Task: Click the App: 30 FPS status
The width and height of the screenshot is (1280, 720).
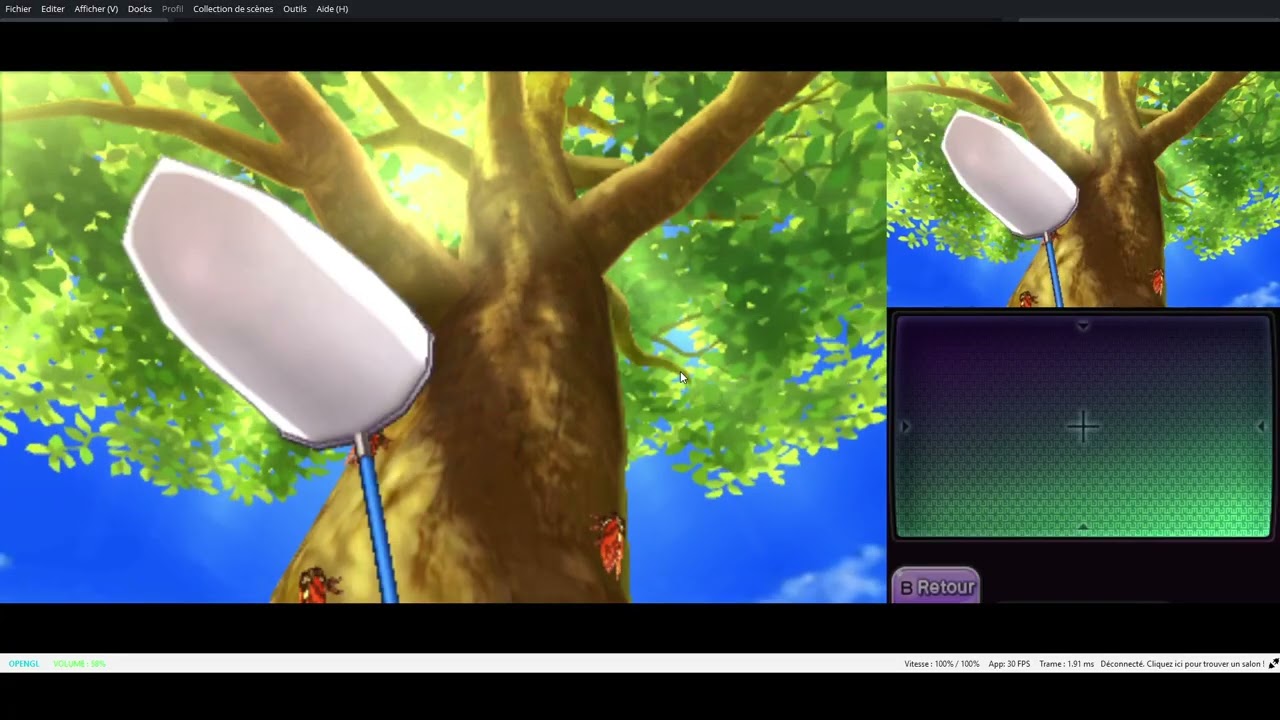Action: click(1009, 664)
